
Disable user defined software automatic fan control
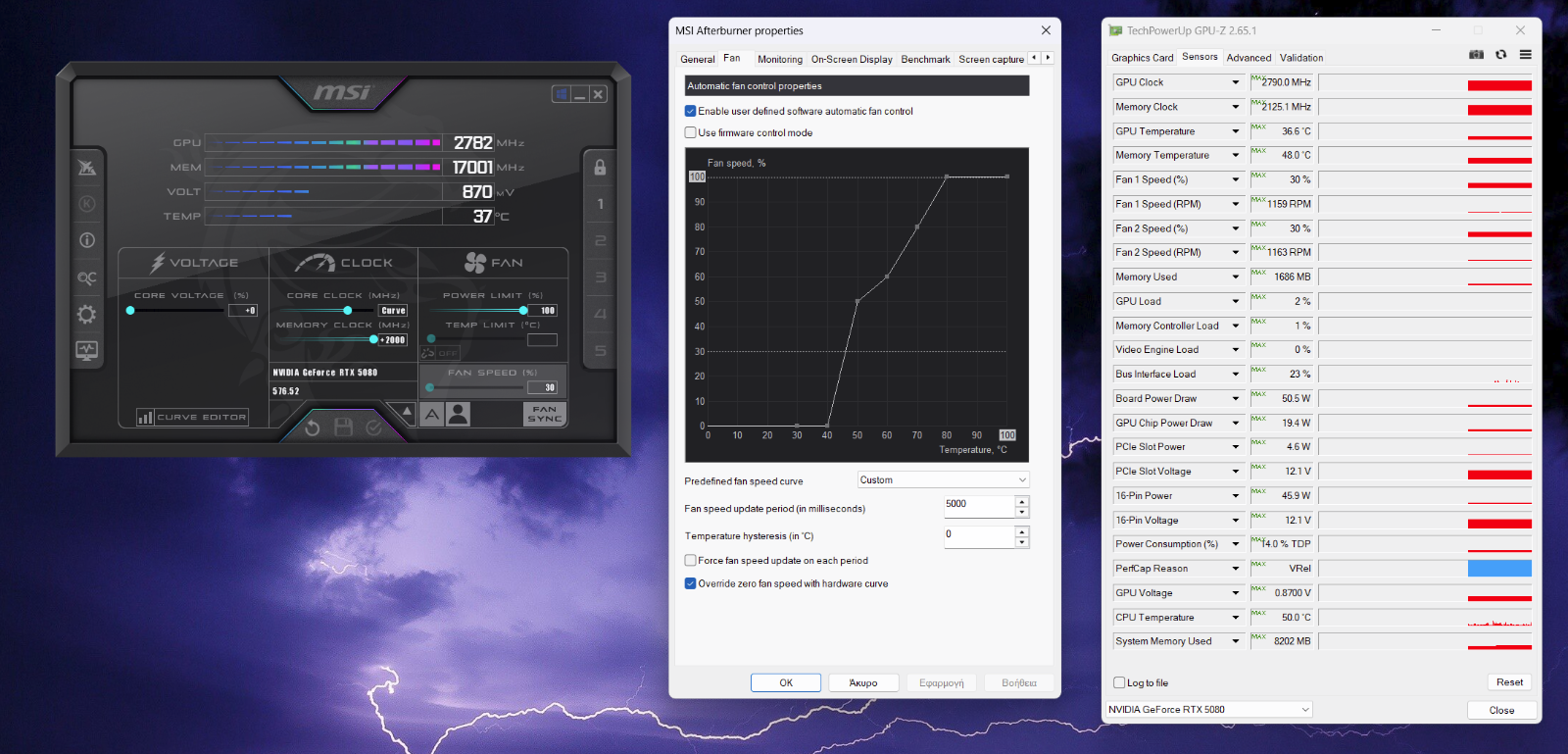click(691, 112)
